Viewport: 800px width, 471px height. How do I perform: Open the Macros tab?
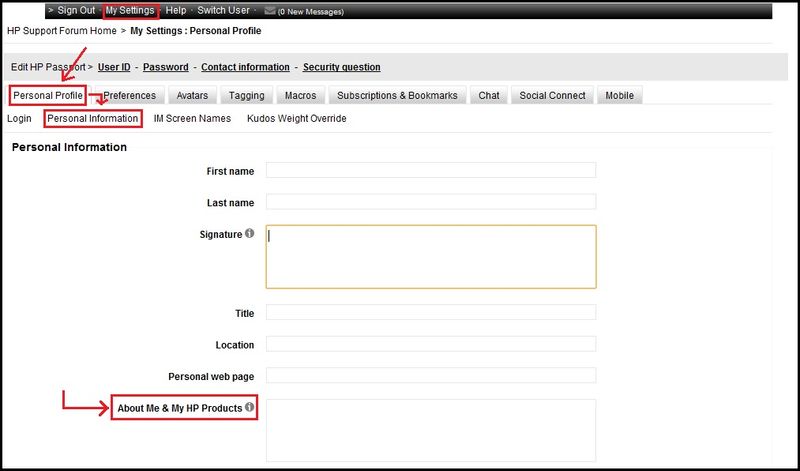coord(301,95)
